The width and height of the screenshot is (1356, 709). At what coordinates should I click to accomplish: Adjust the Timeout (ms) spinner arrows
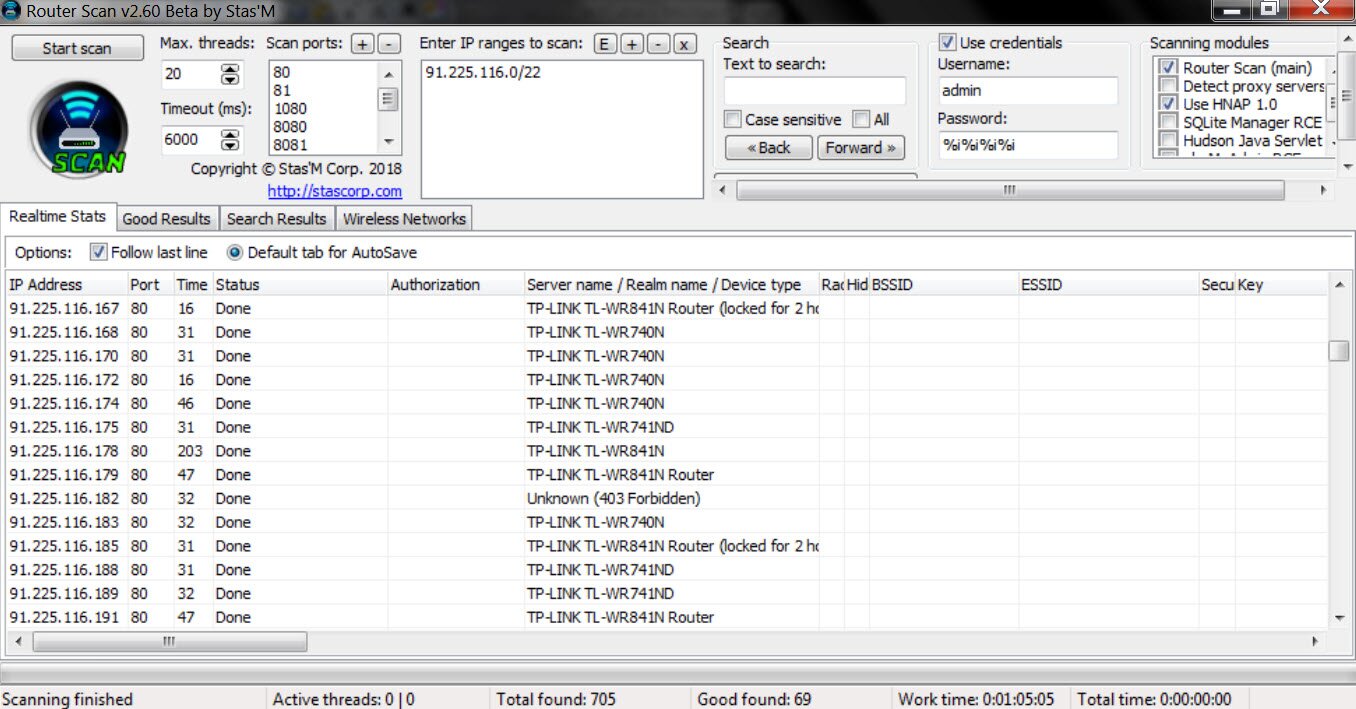coord(230,139)
